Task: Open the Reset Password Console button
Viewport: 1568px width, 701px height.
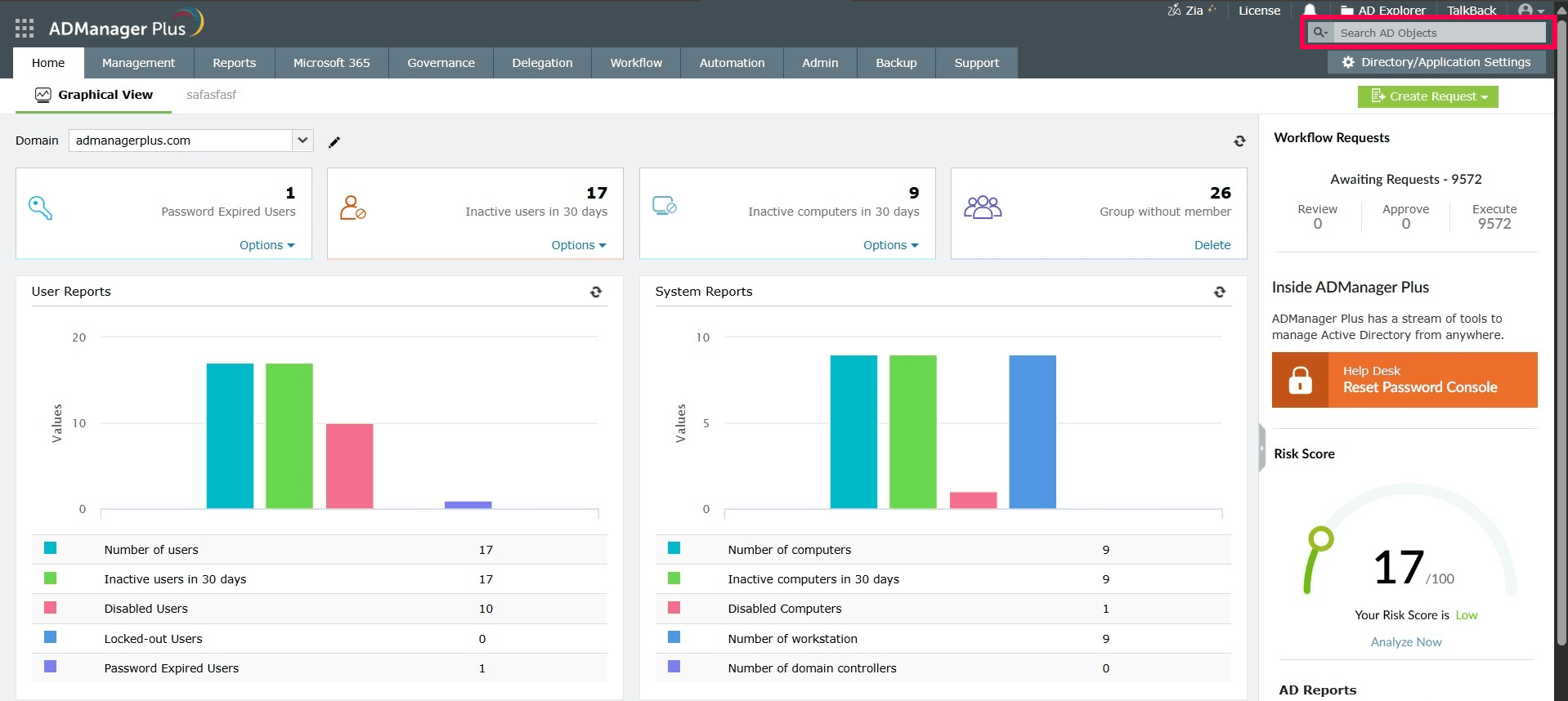Action: 1404,380
